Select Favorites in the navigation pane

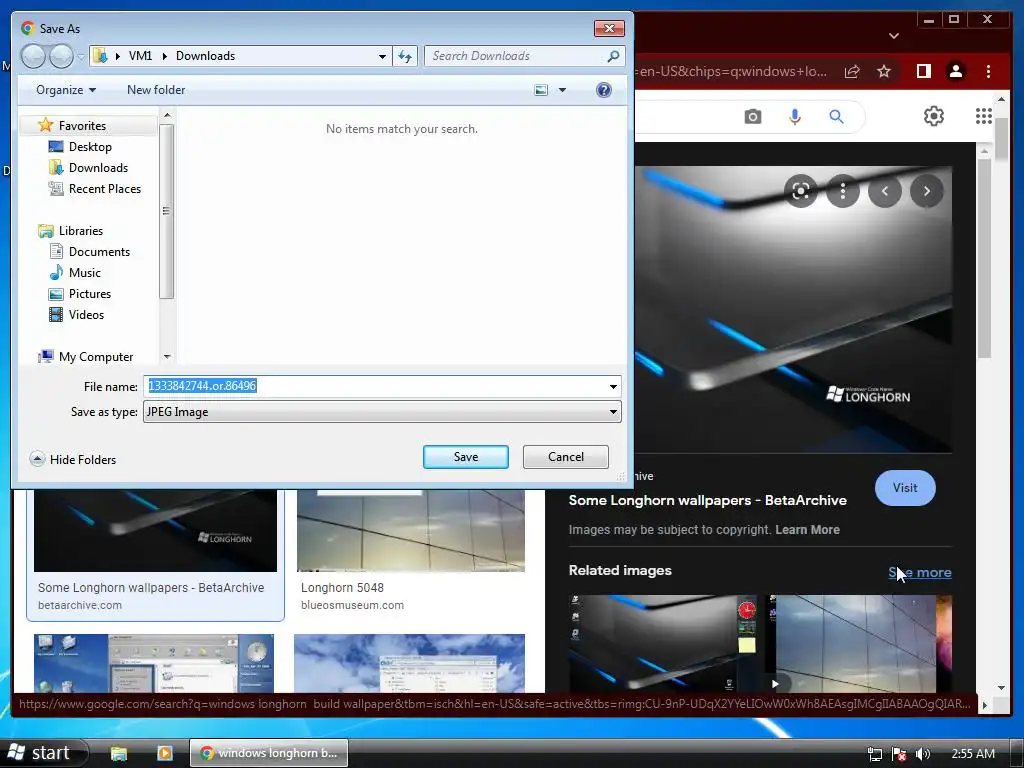82,125
